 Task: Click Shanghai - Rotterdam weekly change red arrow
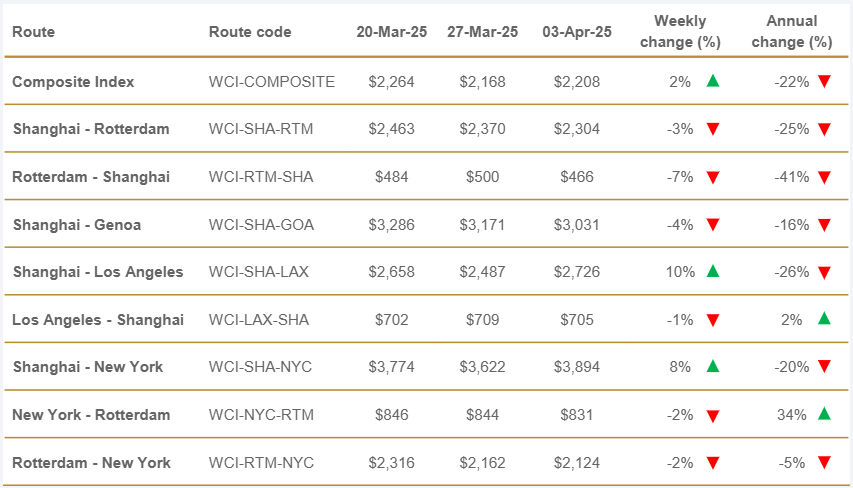pyautogui.click(x=712, y=129)
